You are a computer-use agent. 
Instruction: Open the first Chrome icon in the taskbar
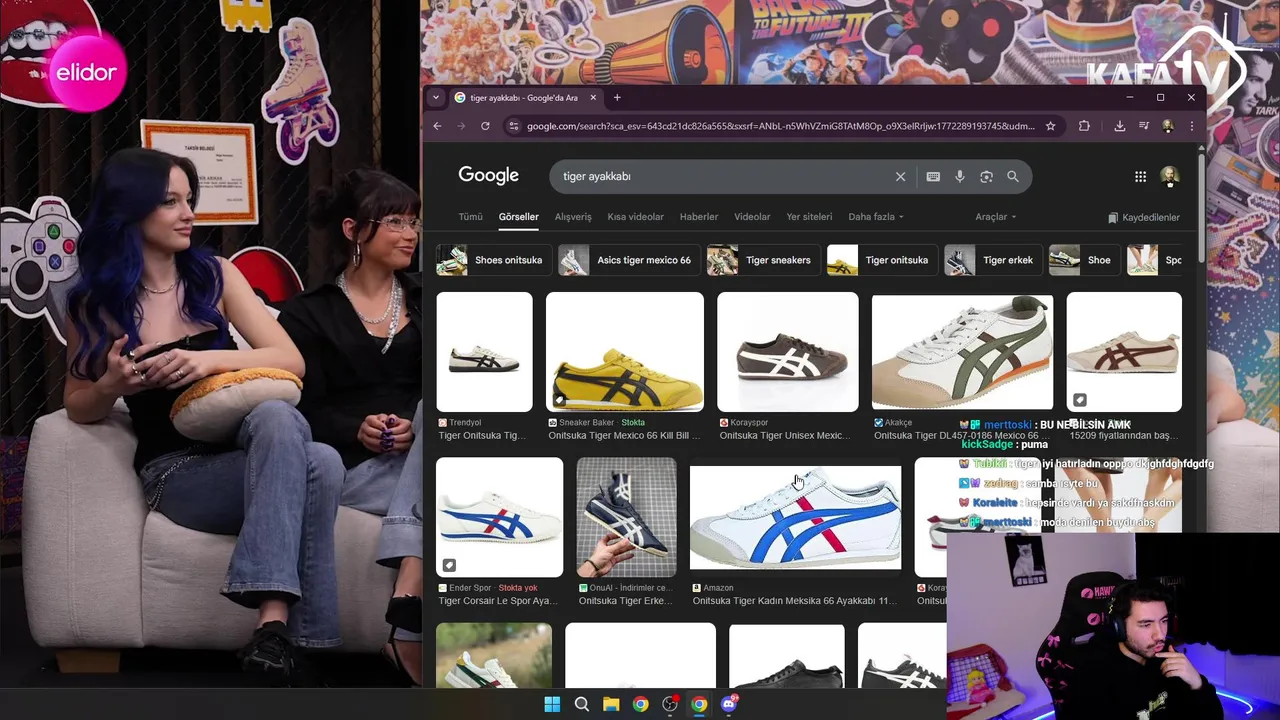tap(640, 704)
